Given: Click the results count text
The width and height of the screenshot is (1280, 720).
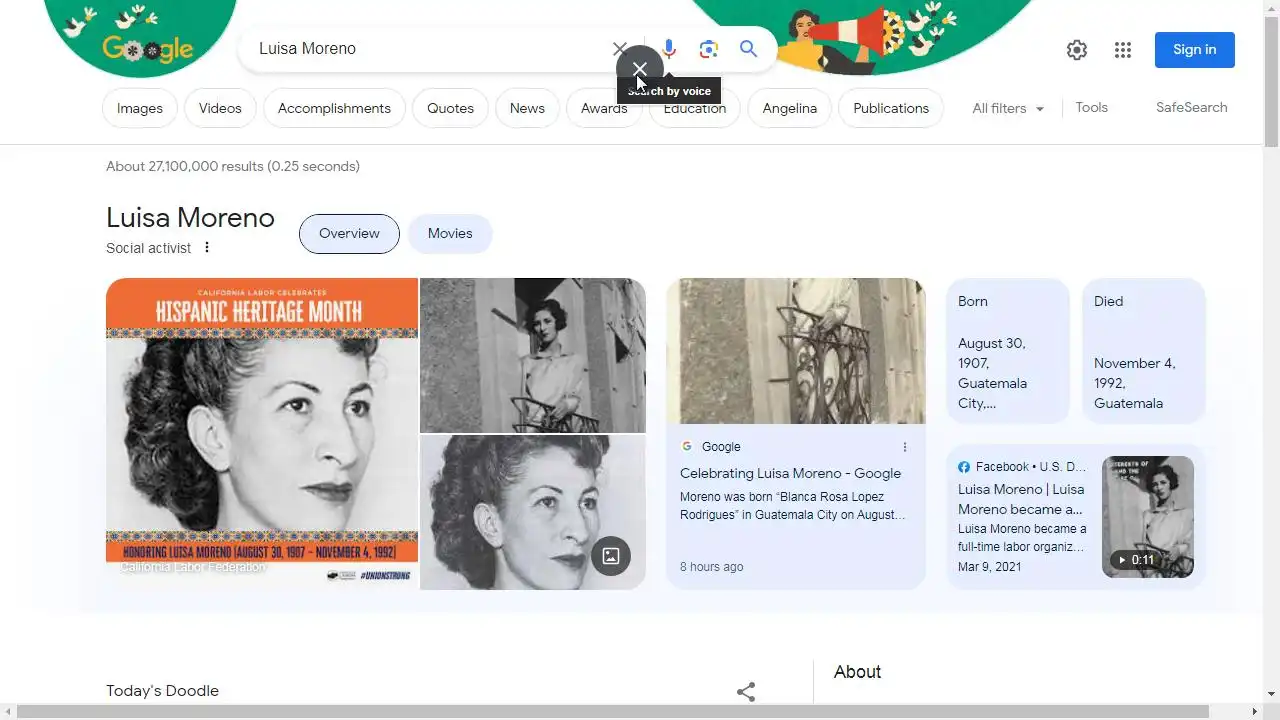Looking at the screenshot, I should [233, 166].
